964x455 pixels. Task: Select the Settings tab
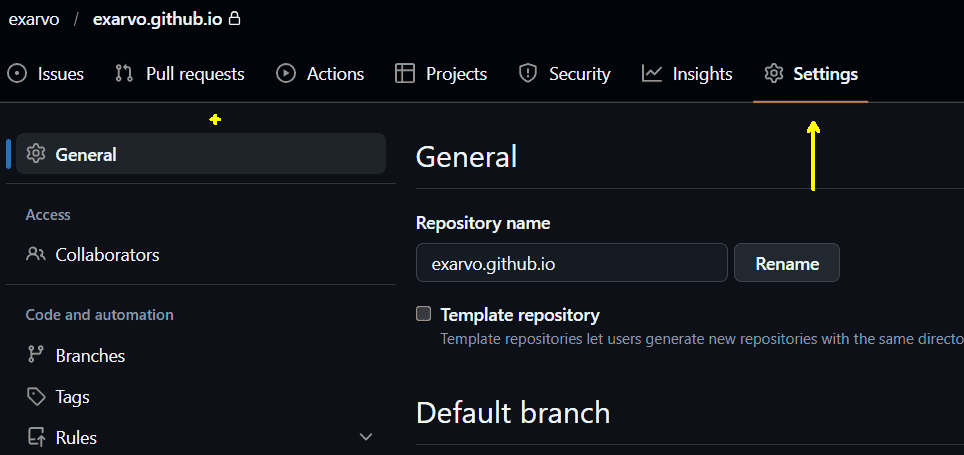point(811,74)
